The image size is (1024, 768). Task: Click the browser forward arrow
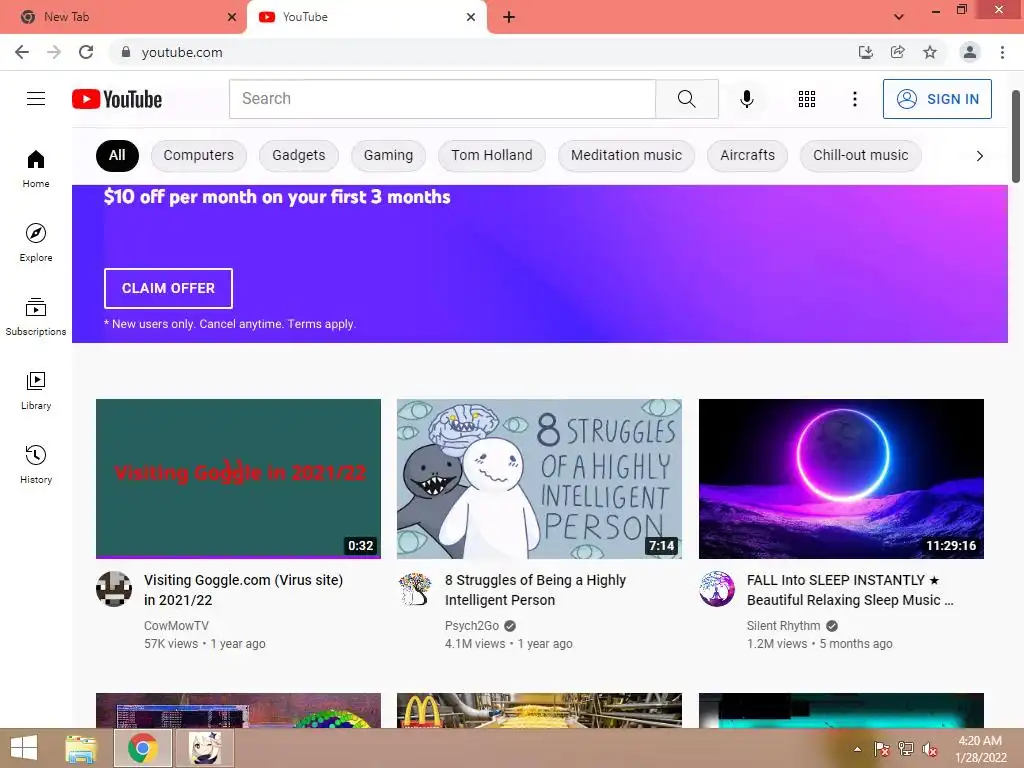(x=54, y=52)
